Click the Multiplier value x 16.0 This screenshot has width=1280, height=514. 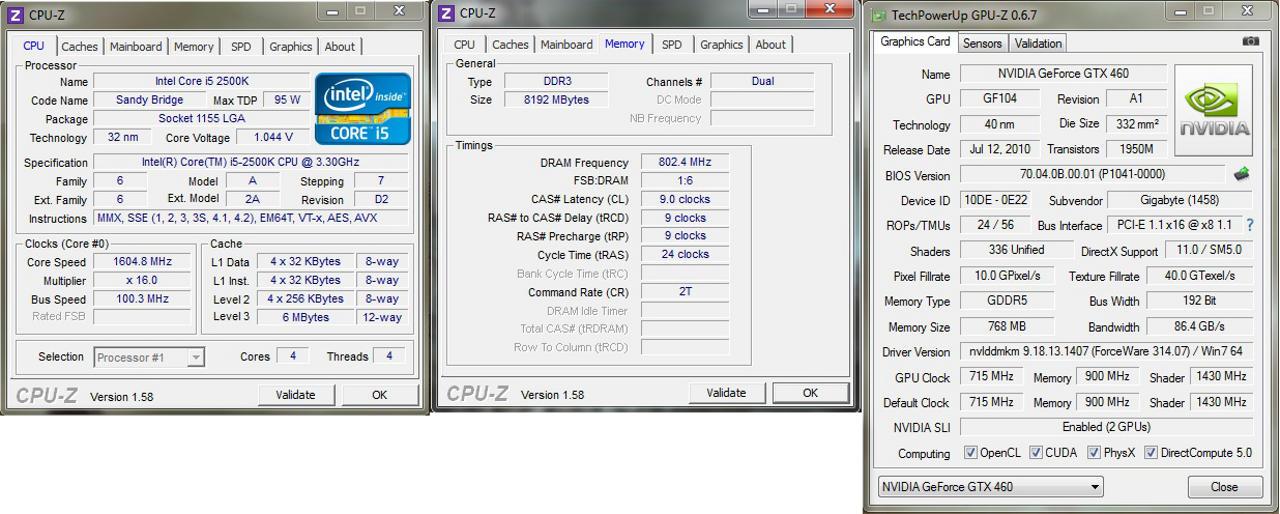[x=142, y=281]
